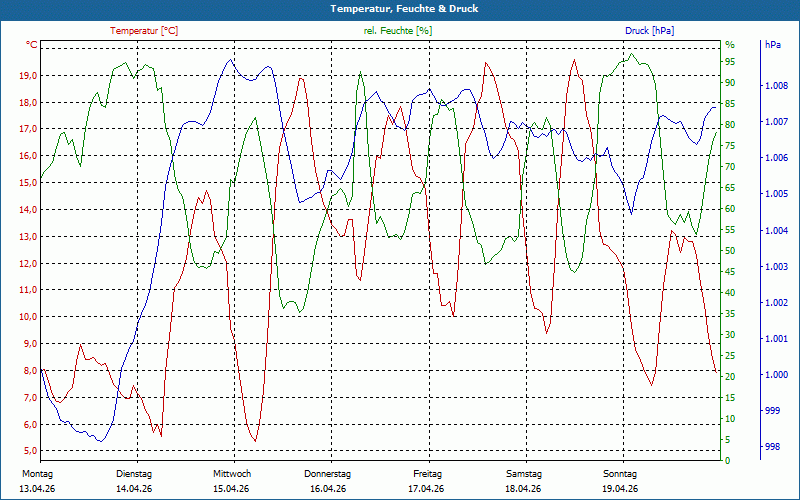This screenshot has width=800, height=500.
Task: Click the '13.04.26' date label
Action: click(x=37, y=489)
